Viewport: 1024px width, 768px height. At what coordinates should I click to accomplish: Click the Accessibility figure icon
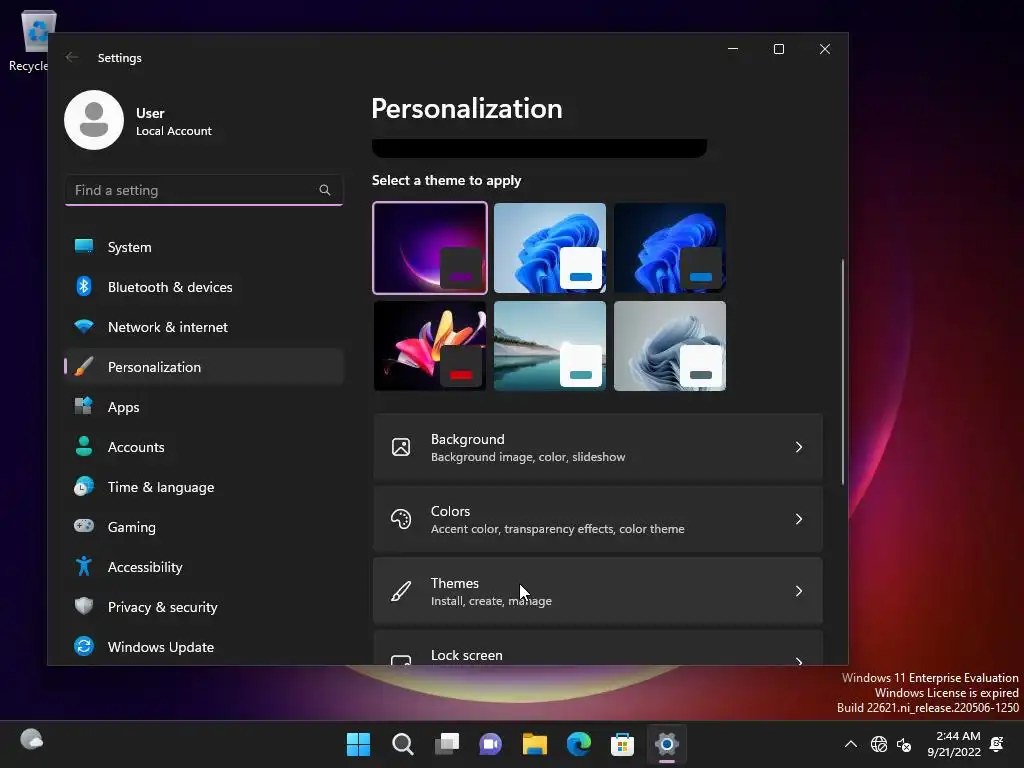coord(84,566)
